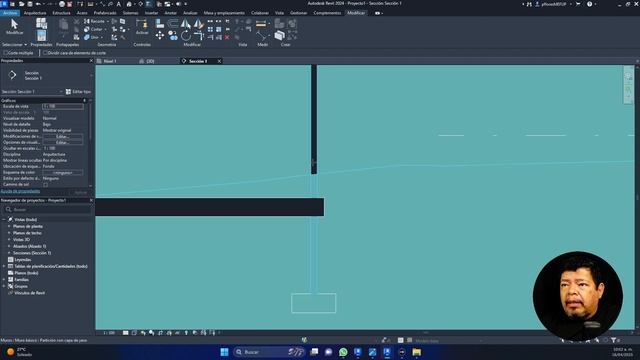Click default 3D view house icon
The image size is (640, 360).
click(x=130, y=4)
